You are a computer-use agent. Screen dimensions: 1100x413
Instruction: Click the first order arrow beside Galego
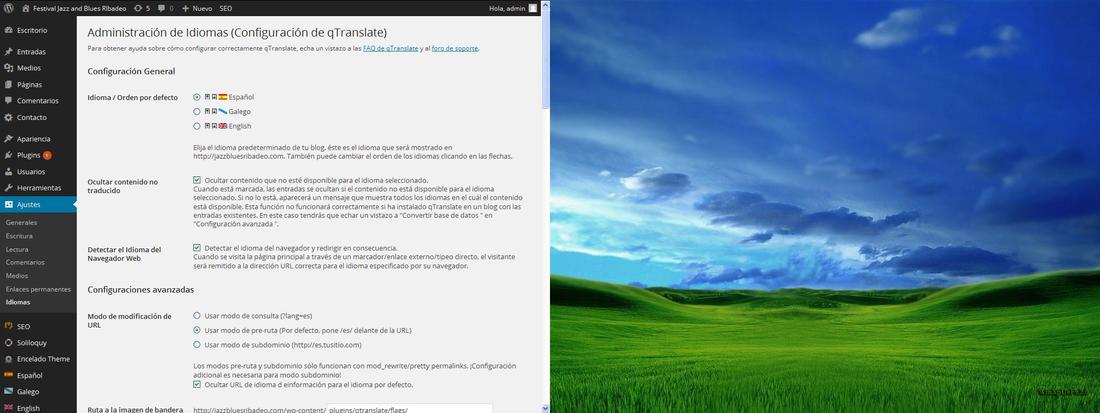click(207, 111)
